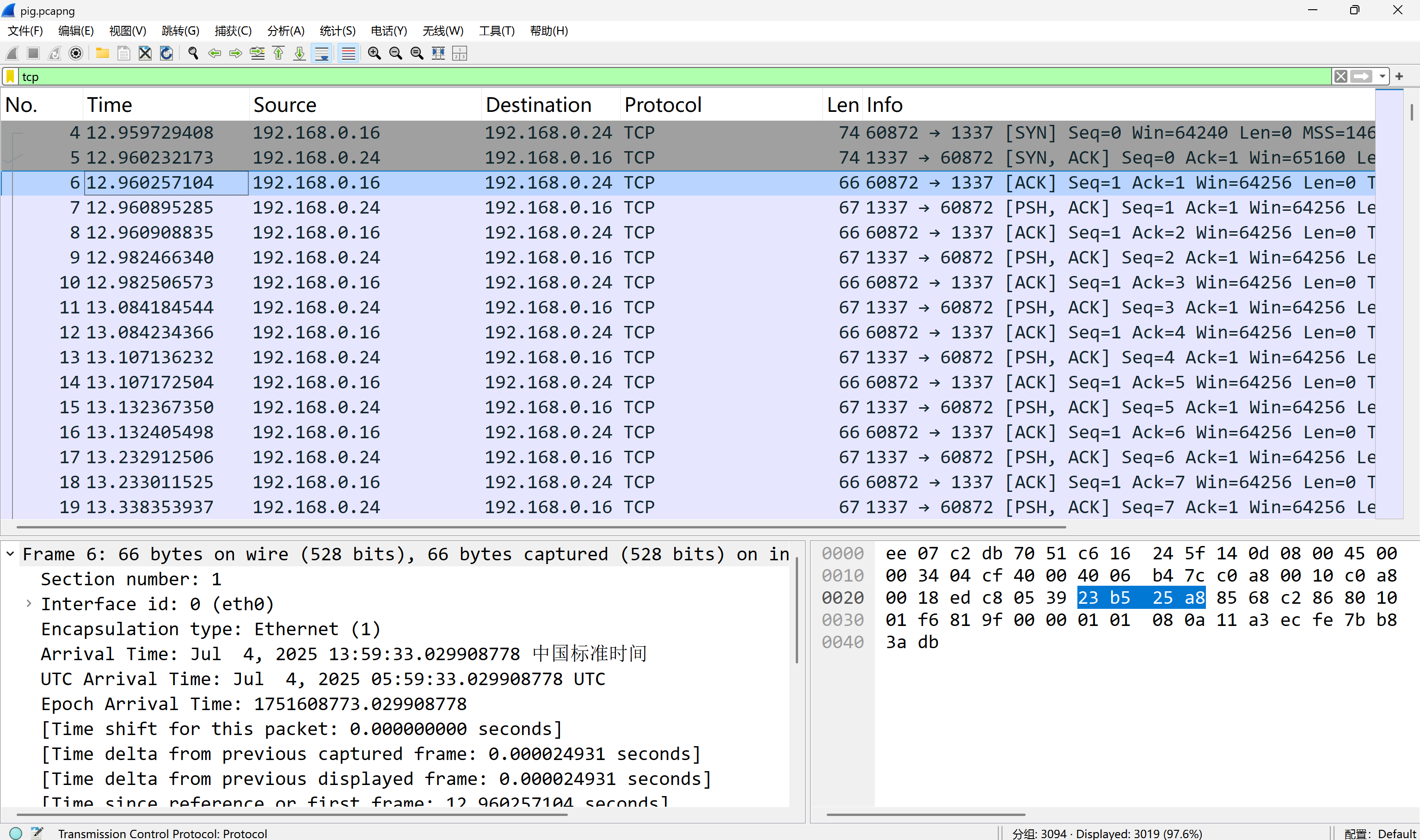Find a packet with magnifier icon
The image size is (1420, 840).
(x=193, y=53)
